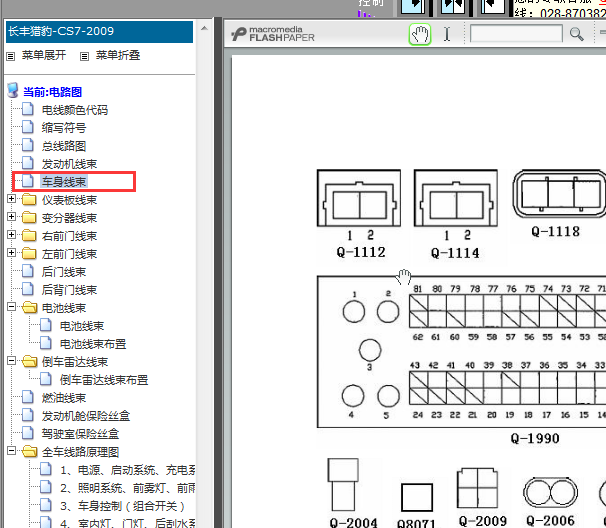Expand the 右前门线束 folder
Screen dimensions: 606x528
pyautogui.click(x=12, y=235)
